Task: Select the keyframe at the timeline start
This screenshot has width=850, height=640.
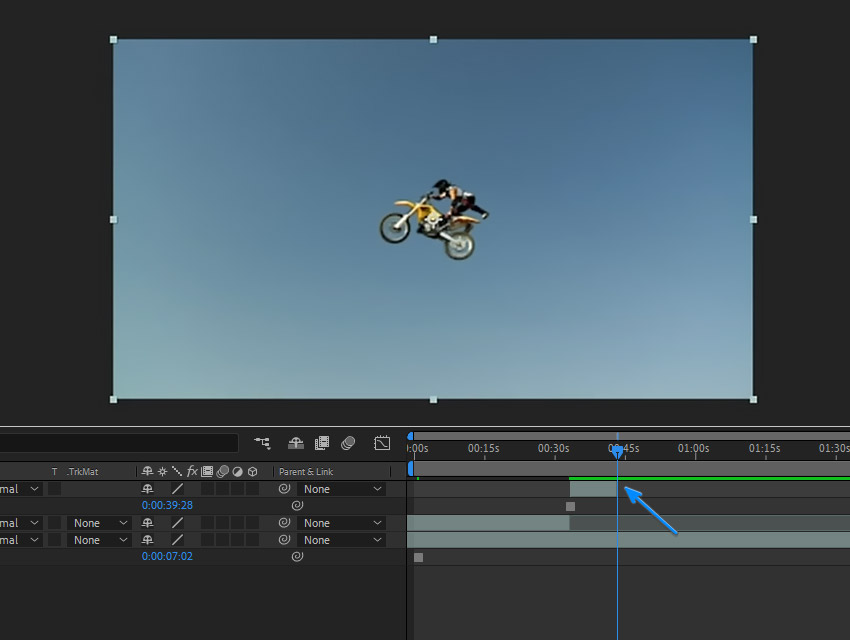Action: pos(418,557)
